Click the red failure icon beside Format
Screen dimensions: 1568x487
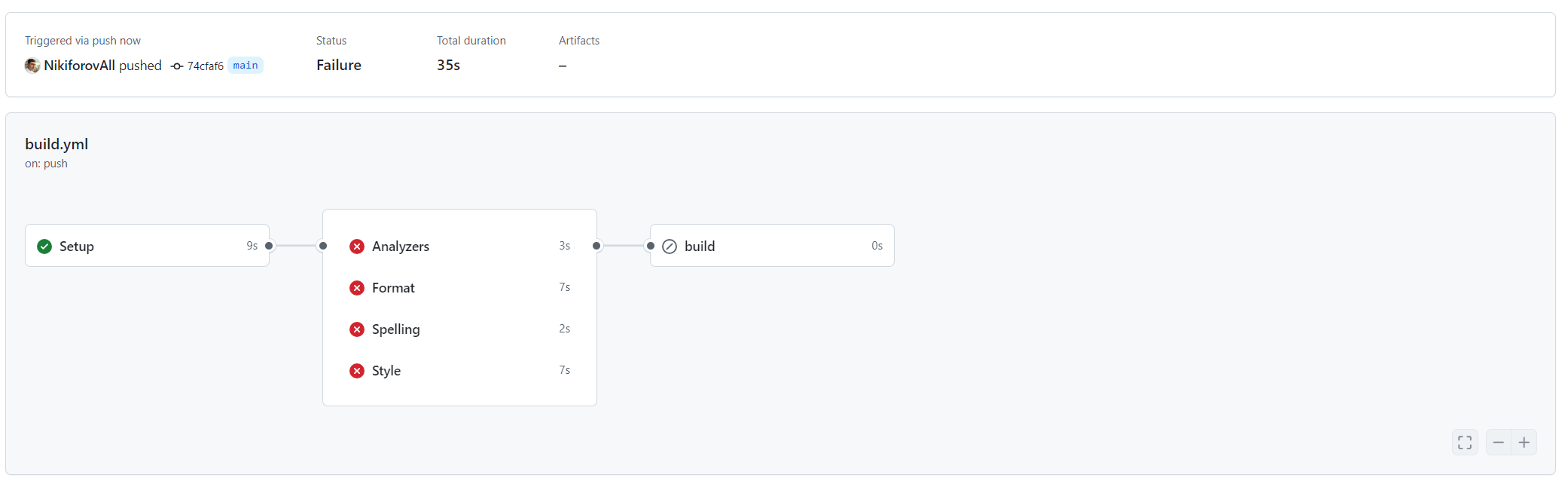tap(357, 288)
